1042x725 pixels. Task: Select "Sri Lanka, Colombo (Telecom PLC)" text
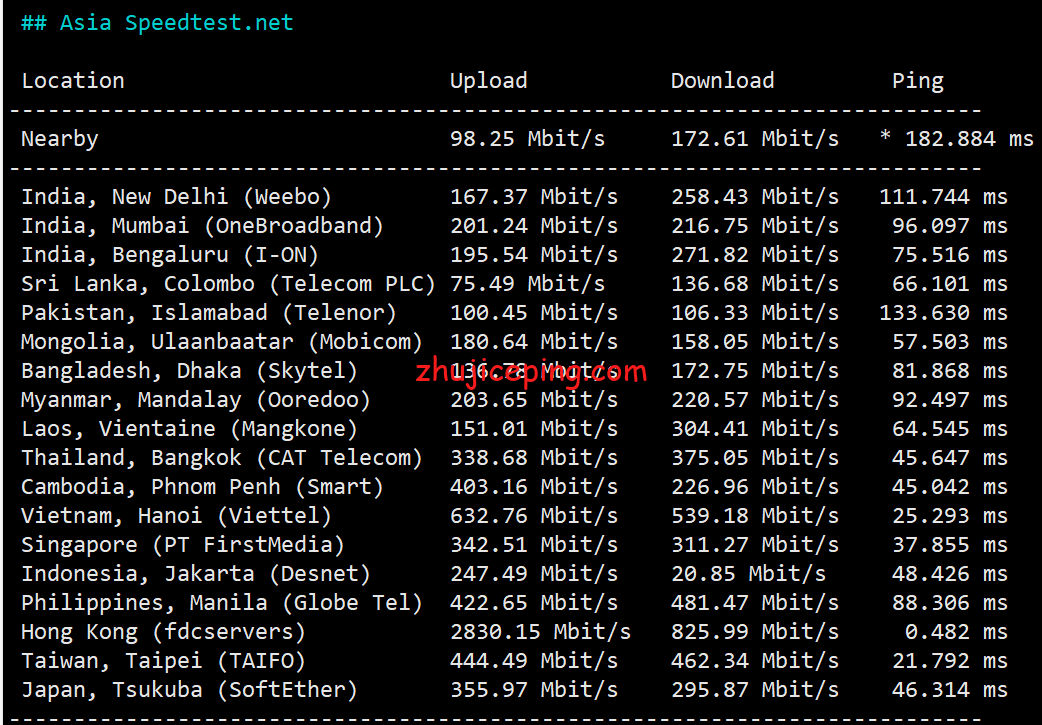point(229,284)
